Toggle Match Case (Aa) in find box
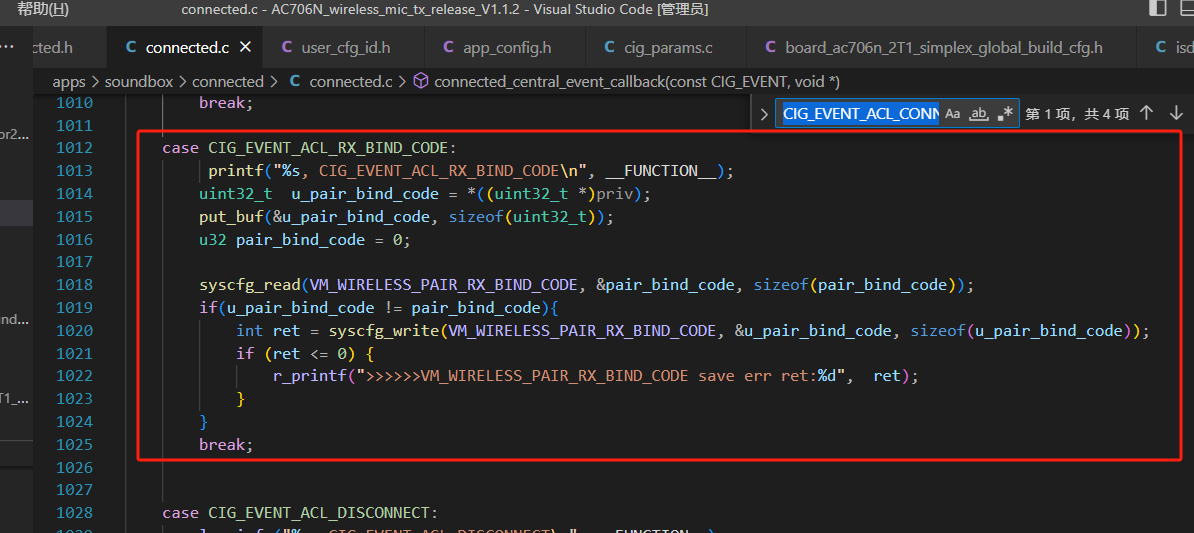1194x533 pixels. tap(953, 113)
